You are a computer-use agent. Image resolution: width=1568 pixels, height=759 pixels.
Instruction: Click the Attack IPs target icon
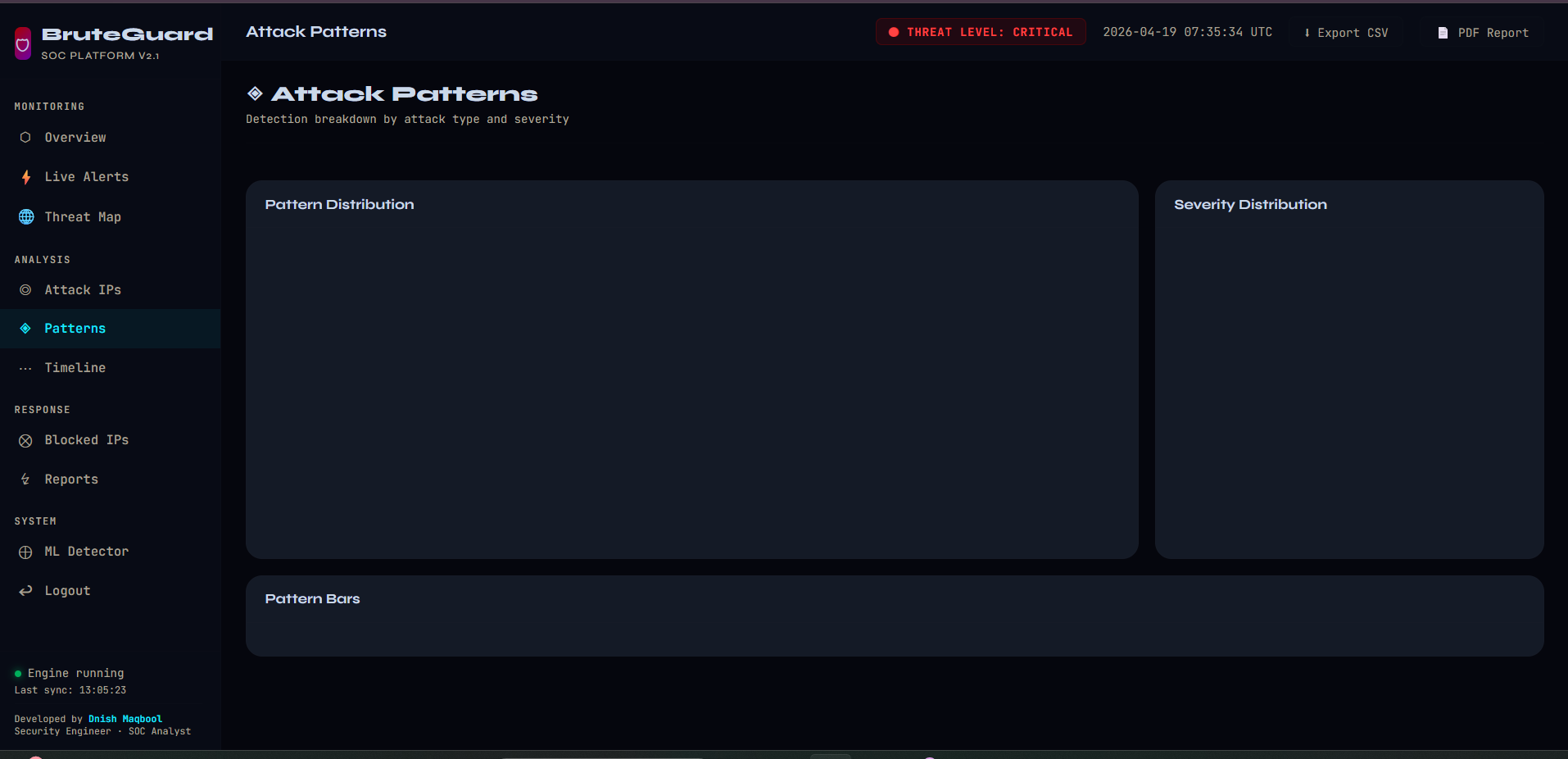pyautogui.click(x=25, y=290)
